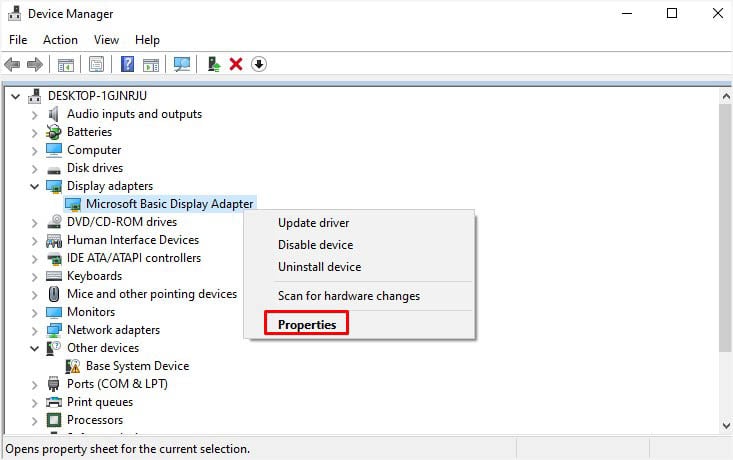Click the Human Interface Devices icon
This screenshot has height=460, width=733.
[x=54, y=240]
